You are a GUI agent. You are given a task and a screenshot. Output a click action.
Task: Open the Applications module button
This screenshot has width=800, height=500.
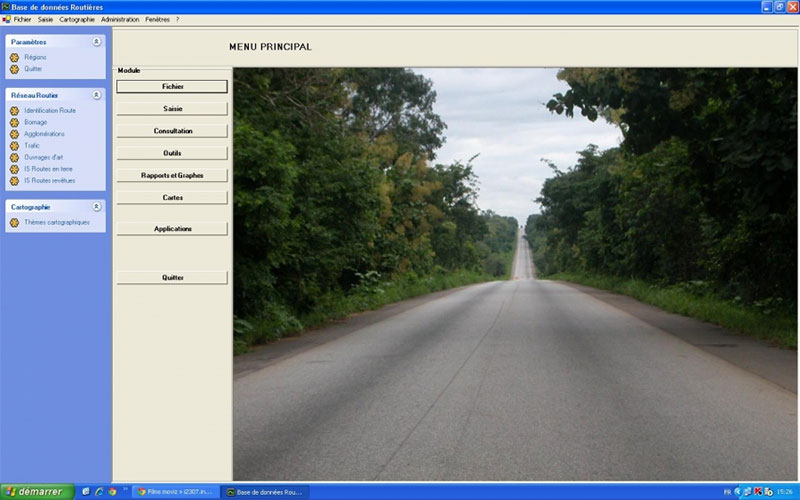click(x=172, y=229)
